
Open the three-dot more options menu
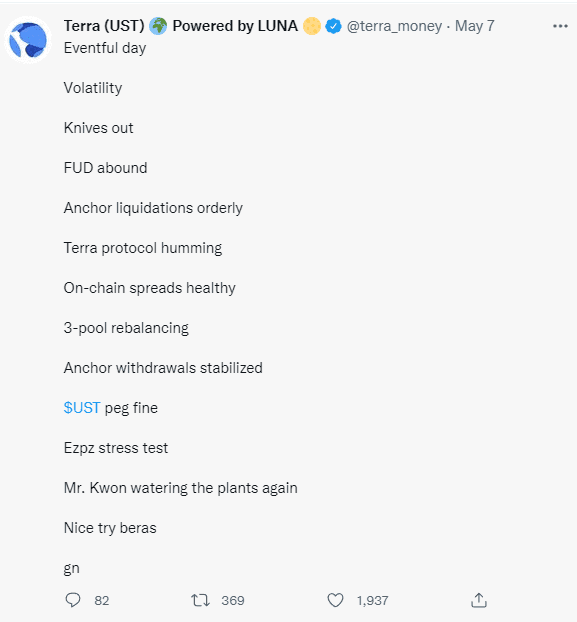(x=560, y=26)
